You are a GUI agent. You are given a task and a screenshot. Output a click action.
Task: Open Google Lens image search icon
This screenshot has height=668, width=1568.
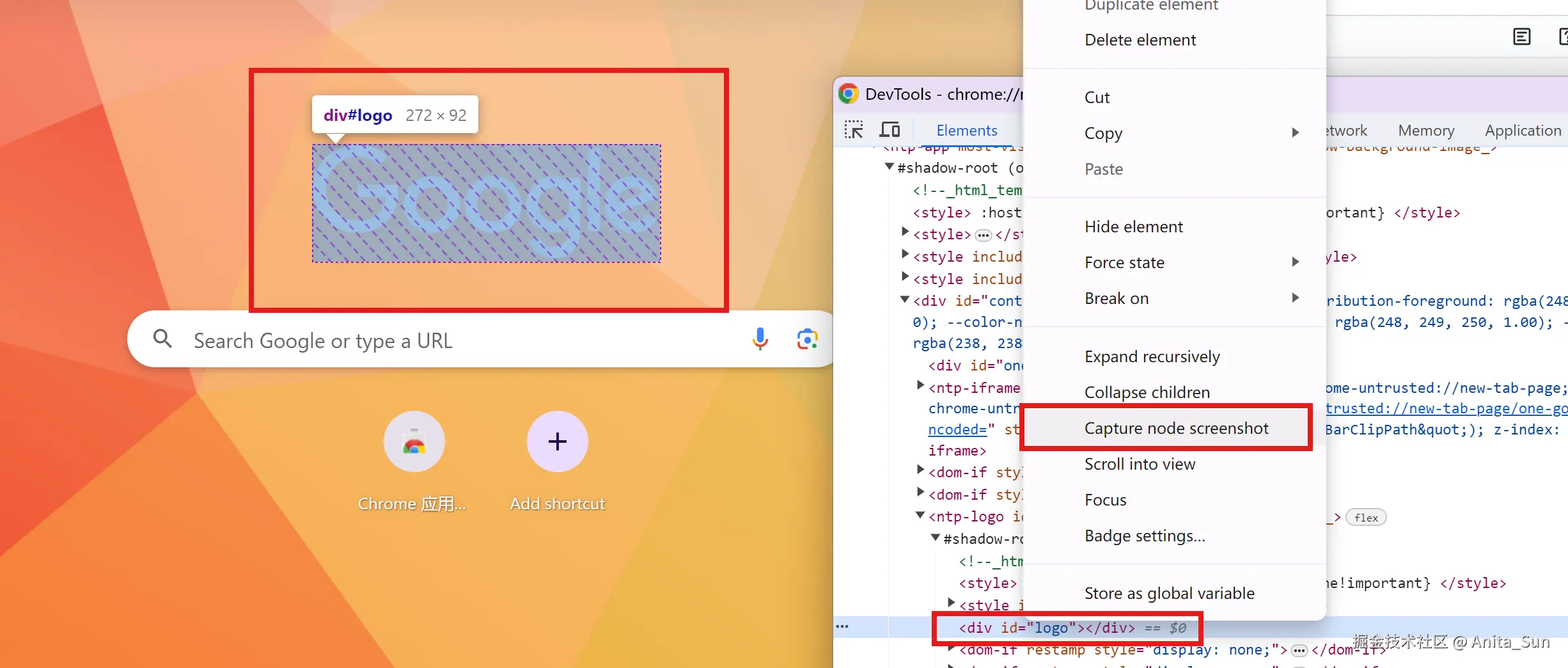pyautogui.click(x=807, y=339)
